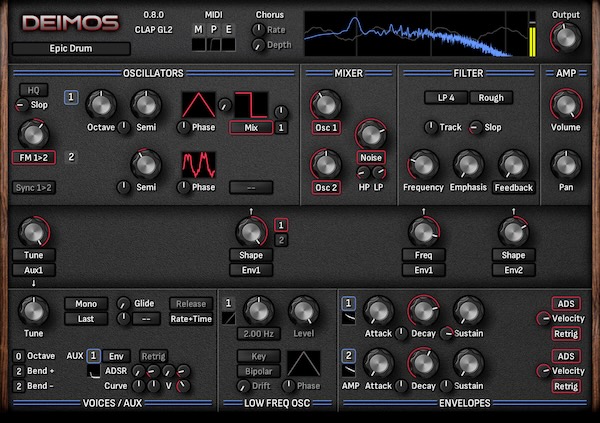The image size is (600, 423).
Task: Click the oscillator Slop slider
Action: point(21,105)
